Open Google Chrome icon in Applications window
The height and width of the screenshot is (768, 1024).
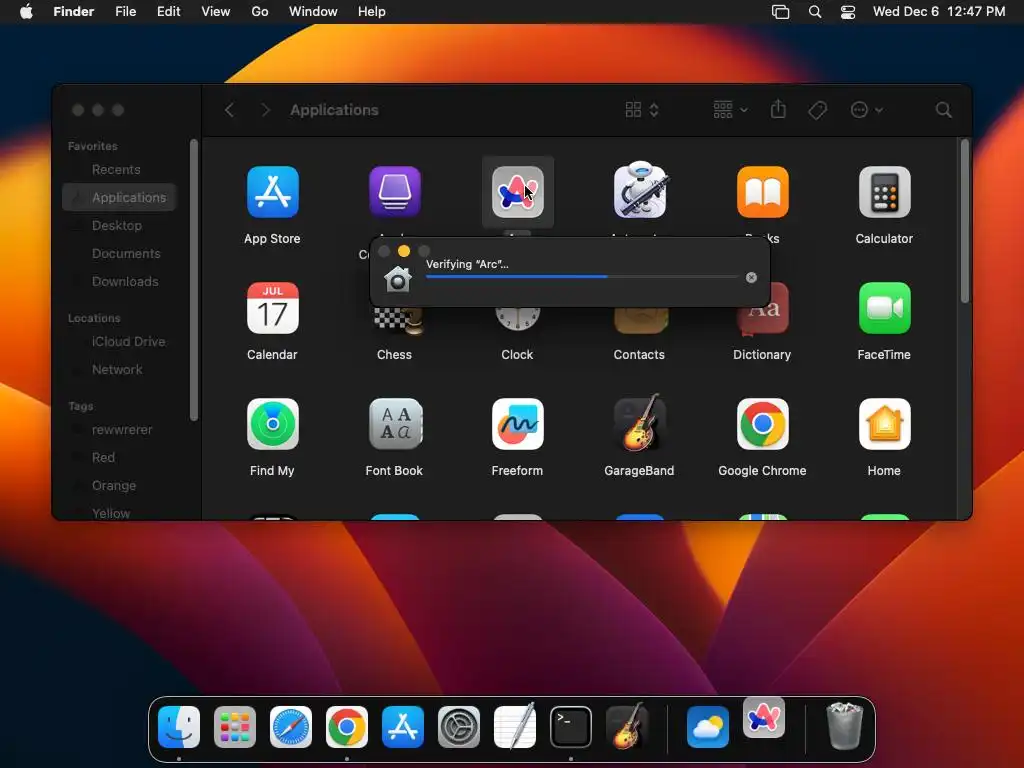762,424
